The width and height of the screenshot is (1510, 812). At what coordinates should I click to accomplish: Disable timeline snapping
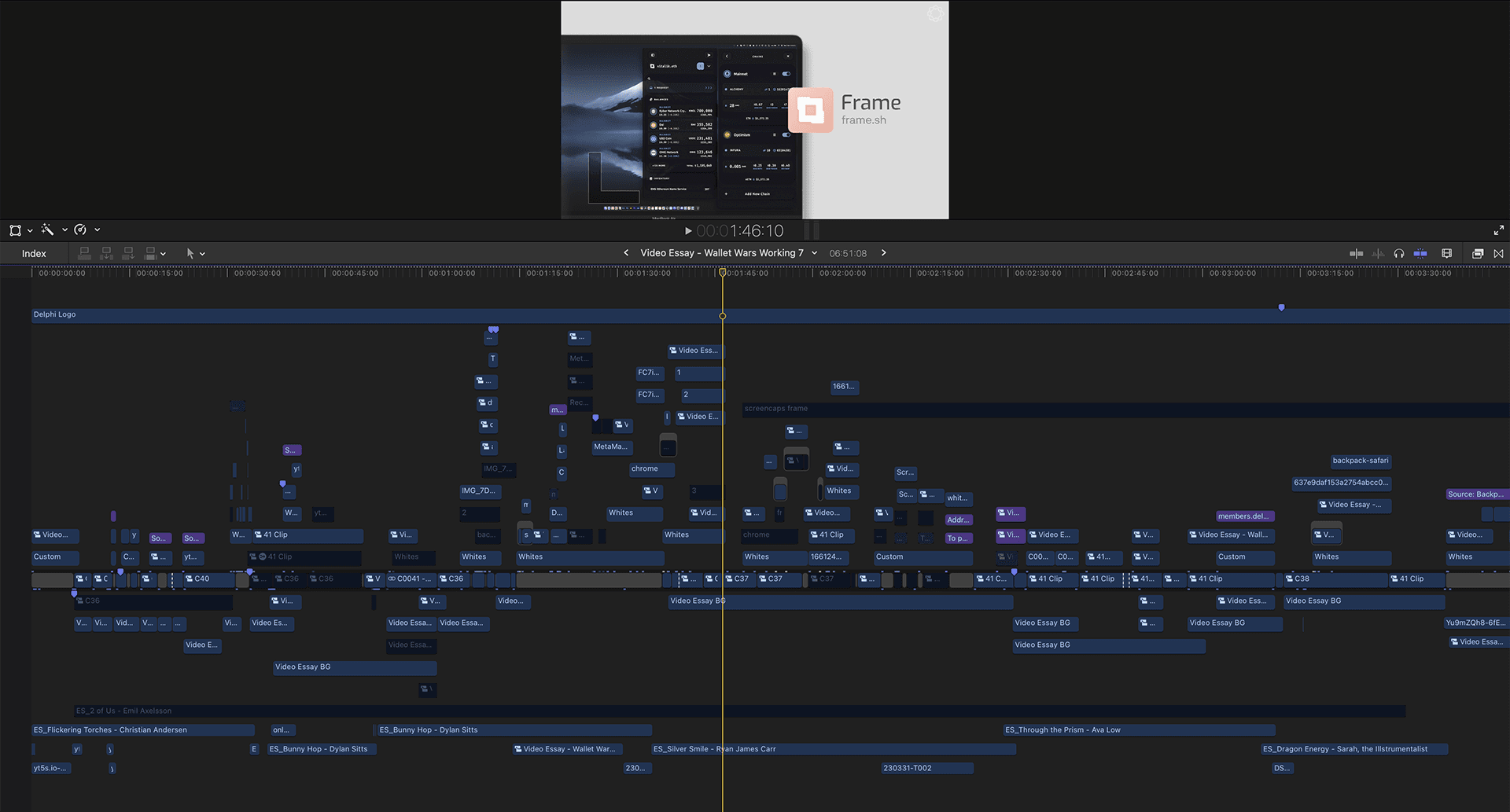1420,253
